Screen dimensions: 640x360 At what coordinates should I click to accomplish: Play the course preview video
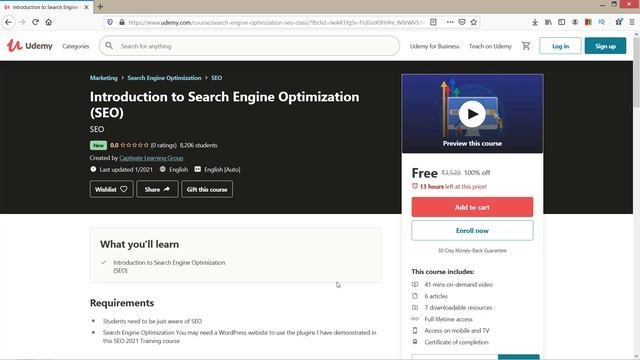[472, 114]
